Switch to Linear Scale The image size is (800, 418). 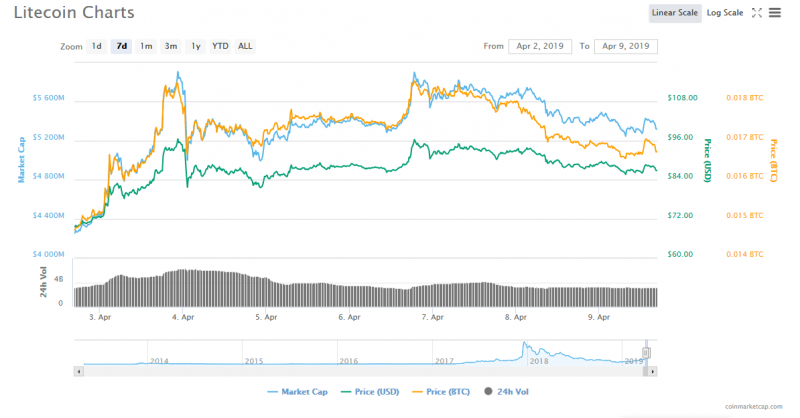coord(675,13)
